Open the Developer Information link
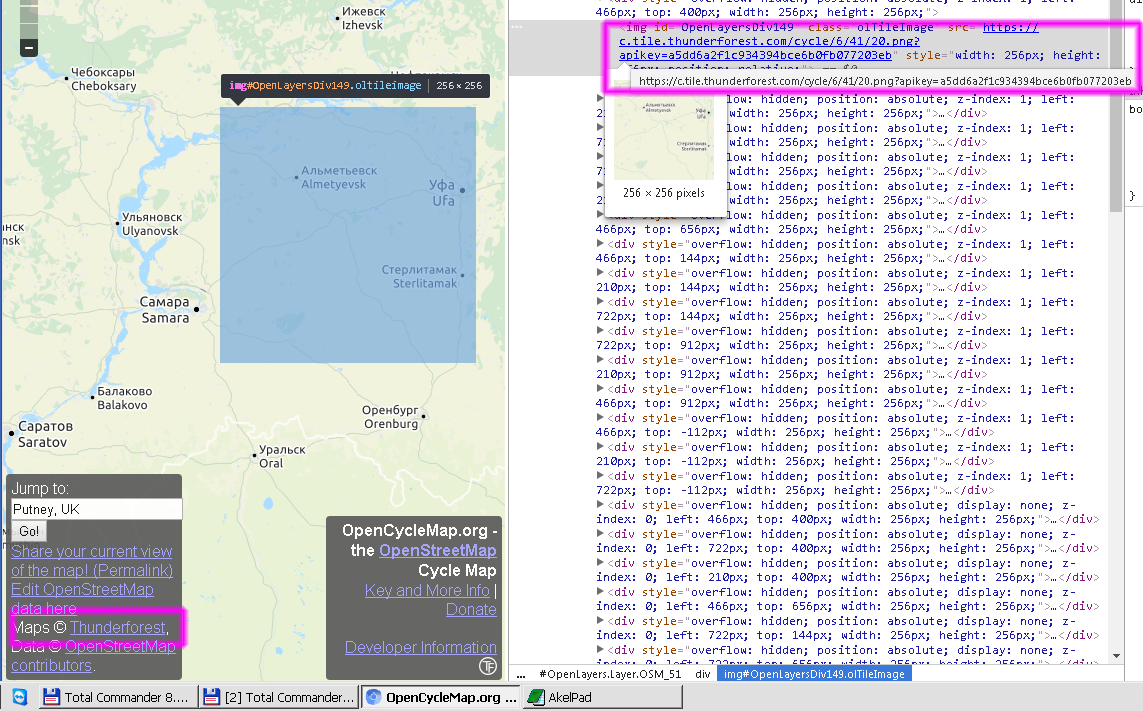The image size is (1143, 711). tap(420, 647)
